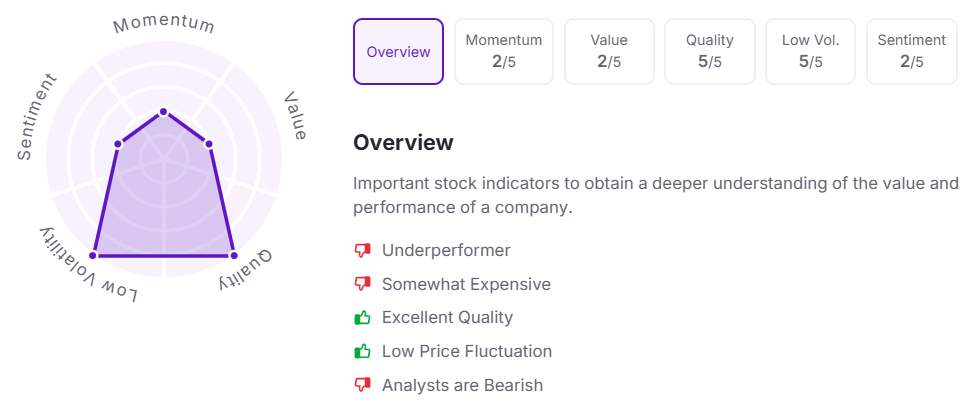This screenshot has width=979, height=406.
Task: Select the Sentiment 2/5 tab
Action: click(911, 52)
